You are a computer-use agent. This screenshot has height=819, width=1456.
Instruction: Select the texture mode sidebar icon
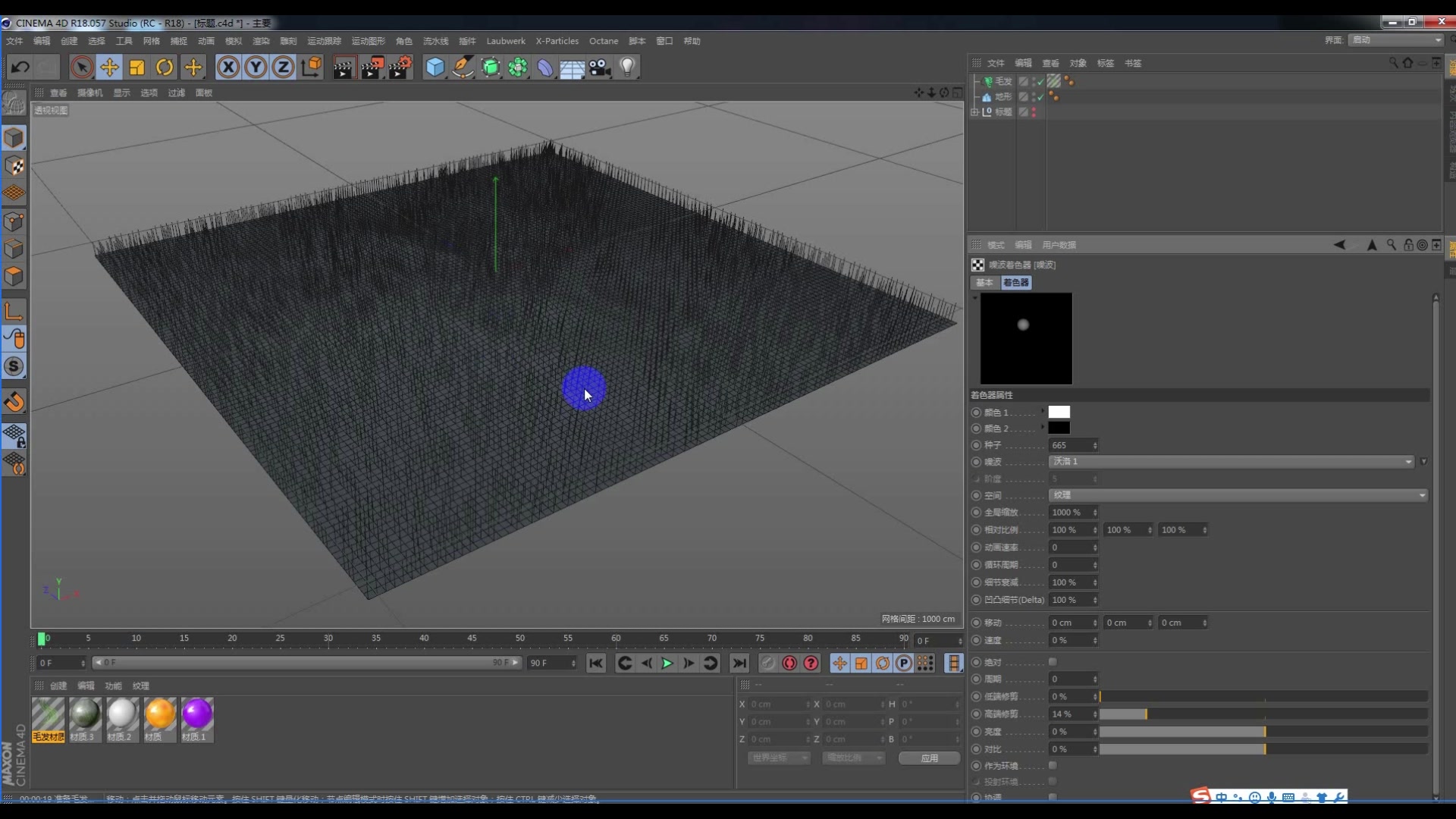tap(14, 166)
